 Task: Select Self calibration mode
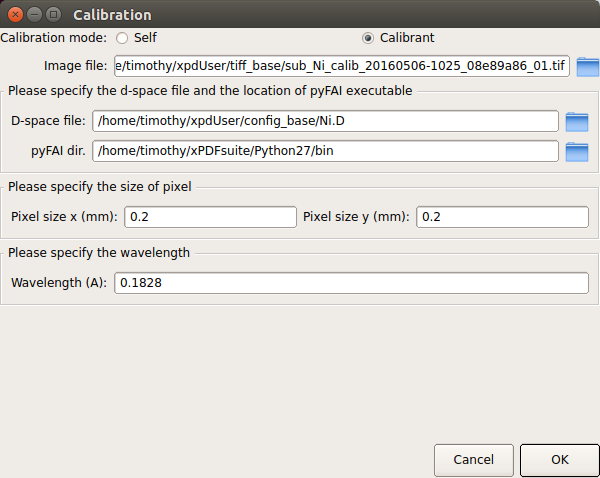[122, 38]
